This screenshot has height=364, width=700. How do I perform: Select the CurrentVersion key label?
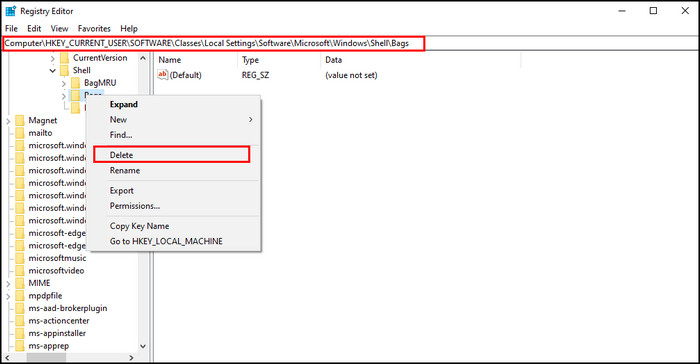[100, 58]
